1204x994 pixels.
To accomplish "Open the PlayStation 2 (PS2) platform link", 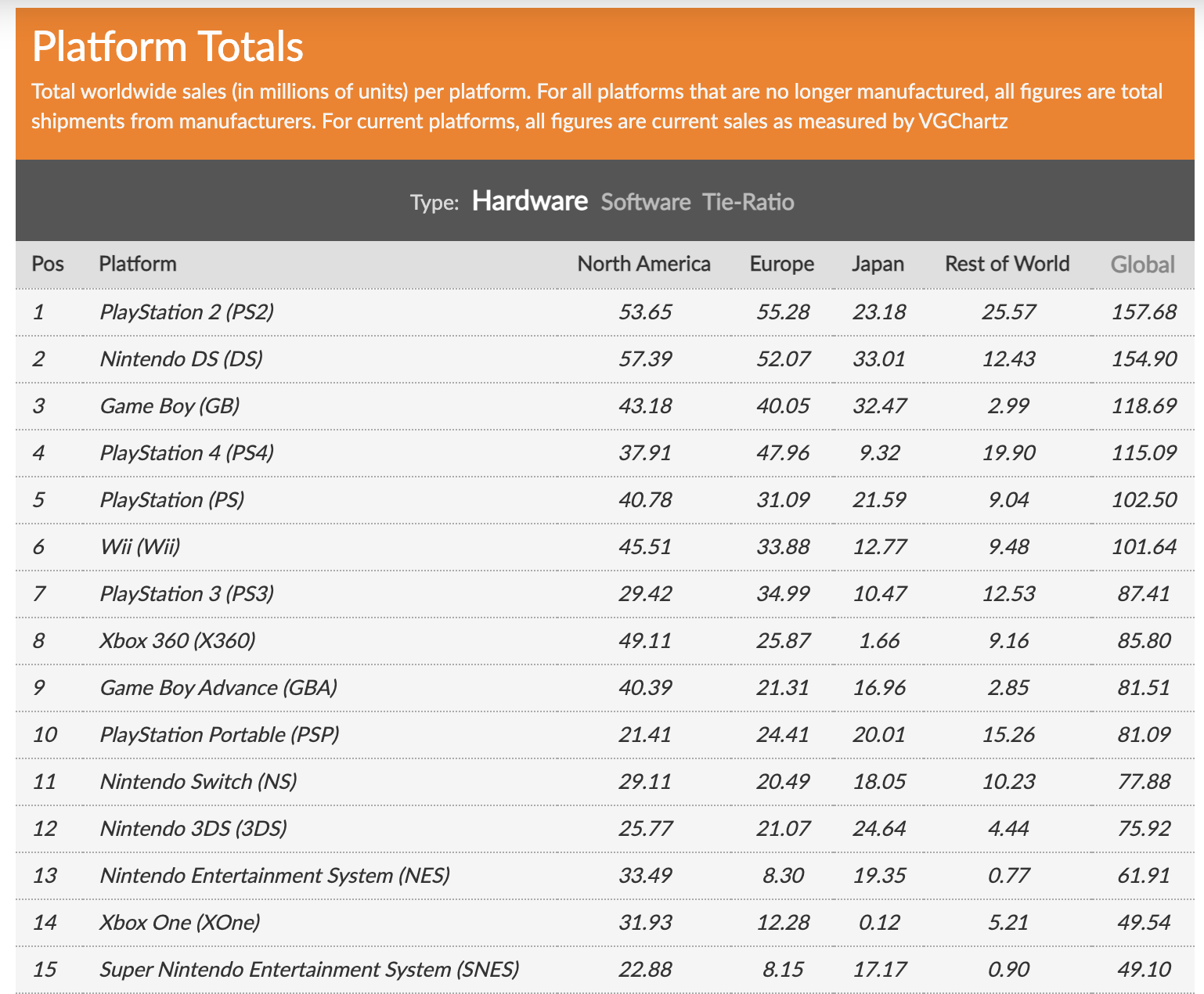I will (x=187, y=312).
